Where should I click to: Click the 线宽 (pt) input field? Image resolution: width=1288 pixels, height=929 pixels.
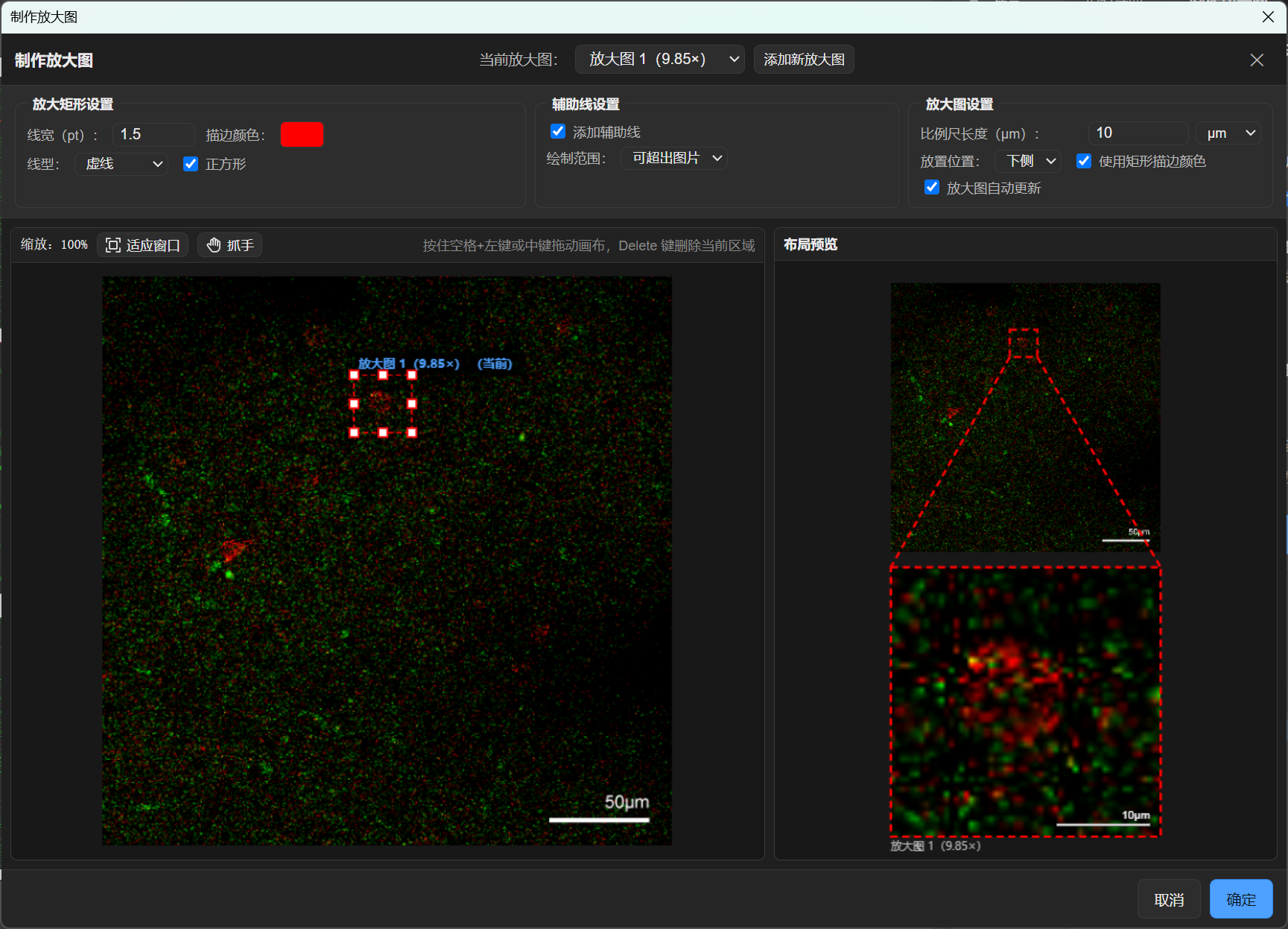pos(153,135)
